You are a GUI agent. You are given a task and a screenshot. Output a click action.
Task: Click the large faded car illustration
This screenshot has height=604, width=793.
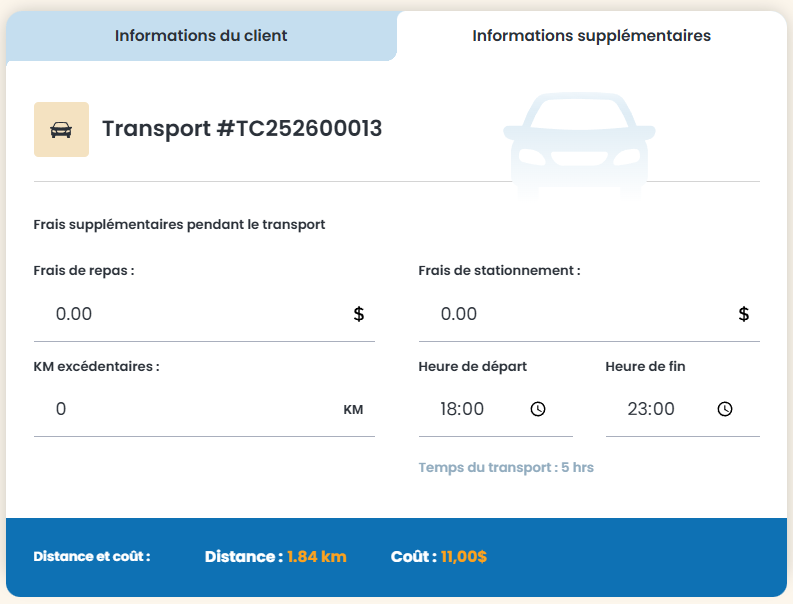pyautogui.click(x=579, y=140)
